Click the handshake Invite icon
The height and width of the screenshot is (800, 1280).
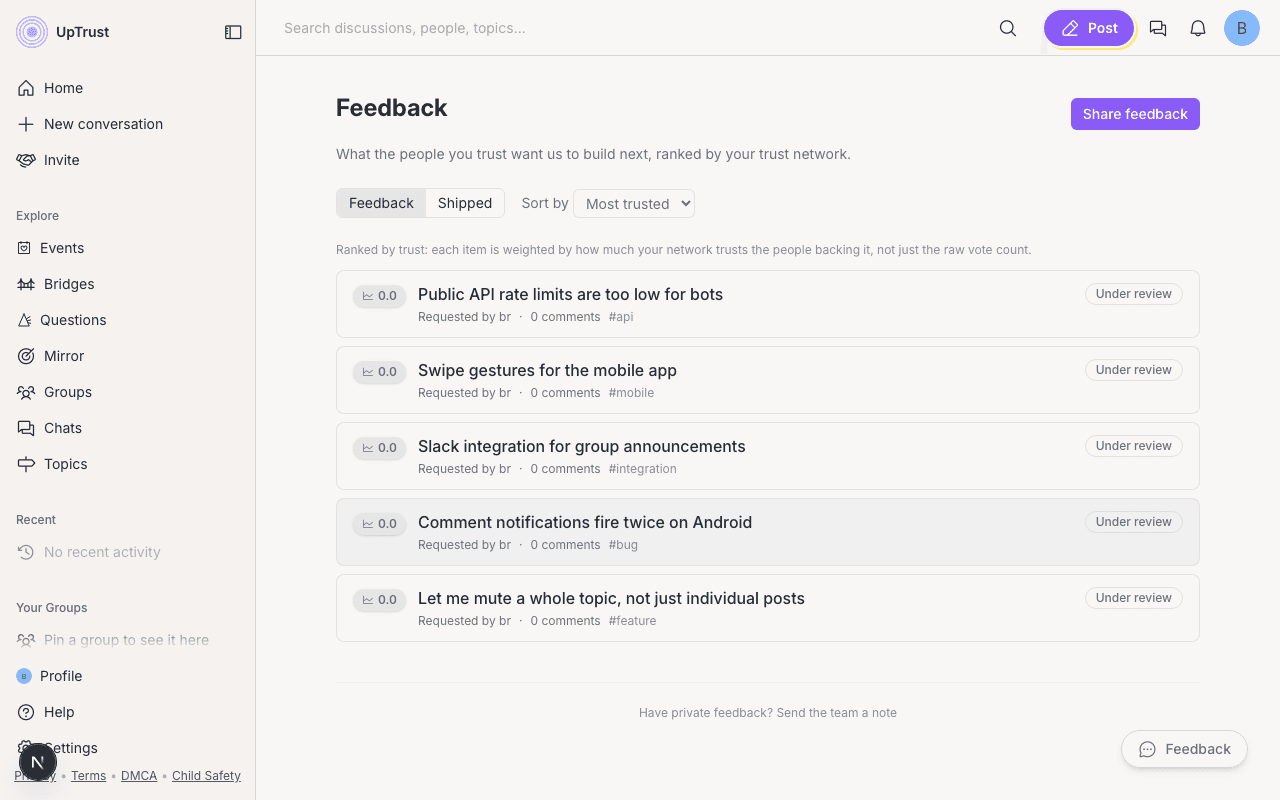click(x=26, y=160)
